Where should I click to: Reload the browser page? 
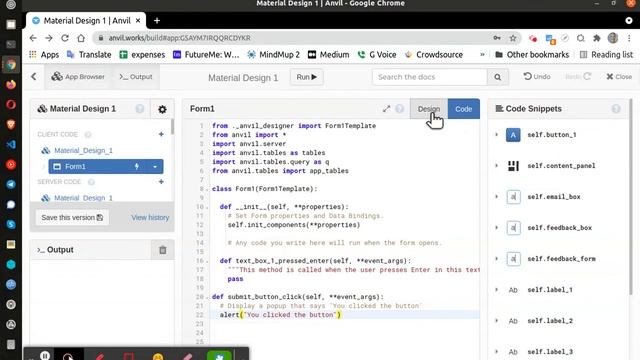[x=64, y=38]
